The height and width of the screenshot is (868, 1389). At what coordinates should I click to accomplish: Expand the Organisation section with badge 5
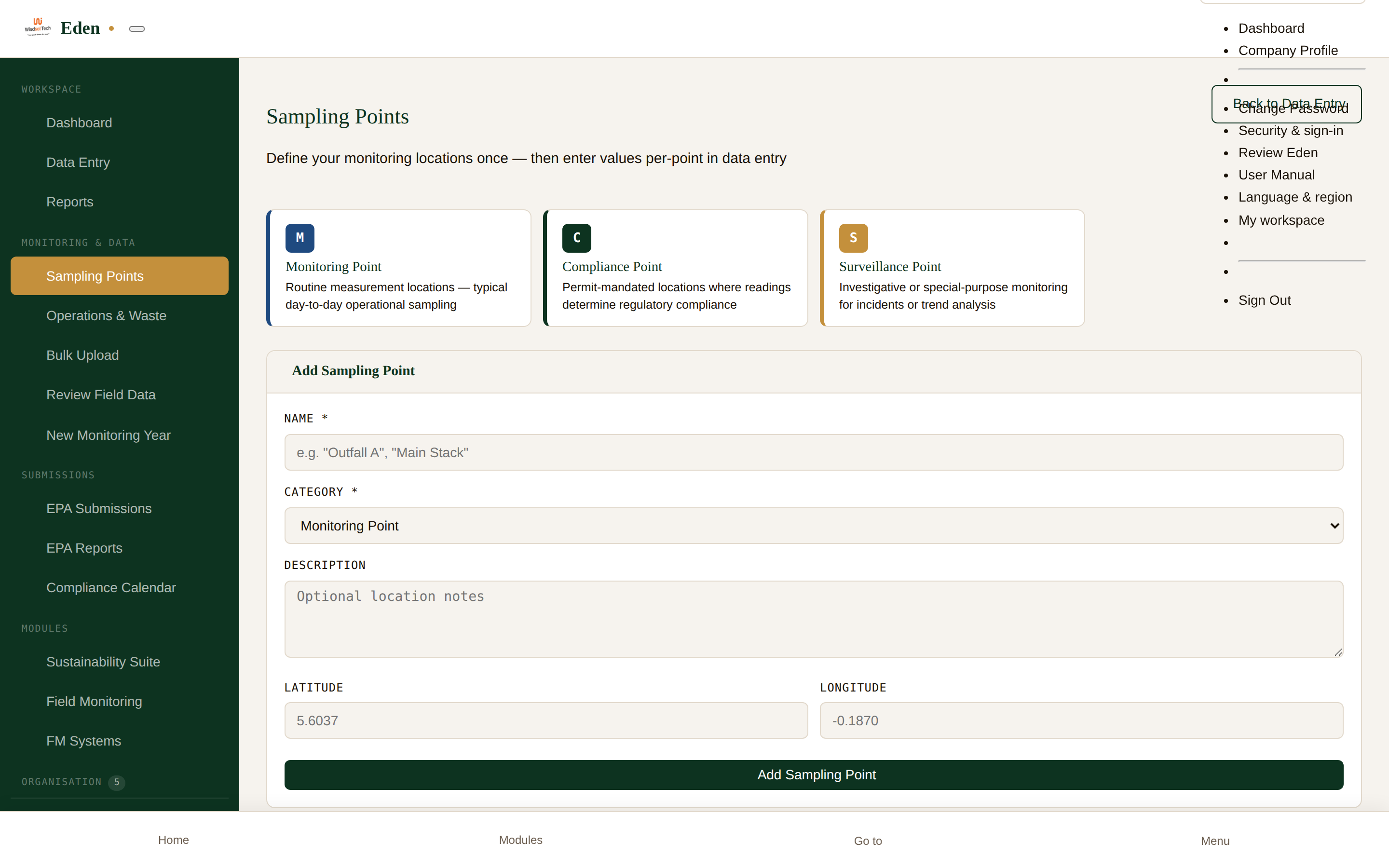click(x=73, y=782)
